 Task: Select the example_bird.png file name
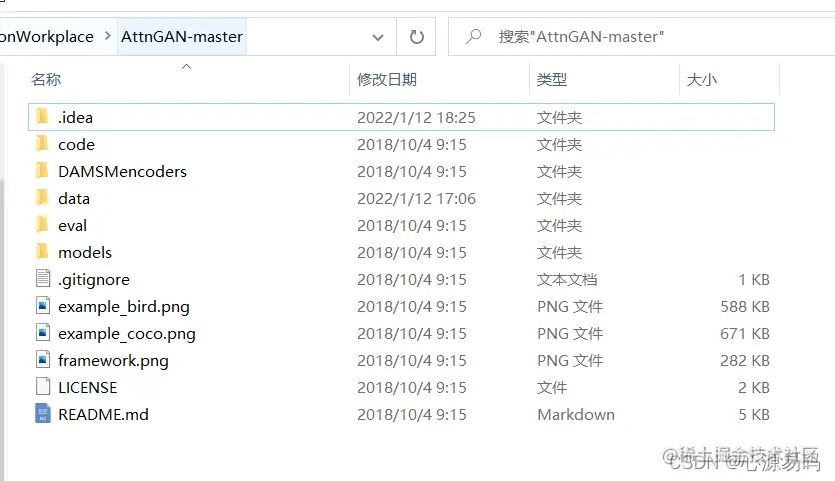pos(124,307)
